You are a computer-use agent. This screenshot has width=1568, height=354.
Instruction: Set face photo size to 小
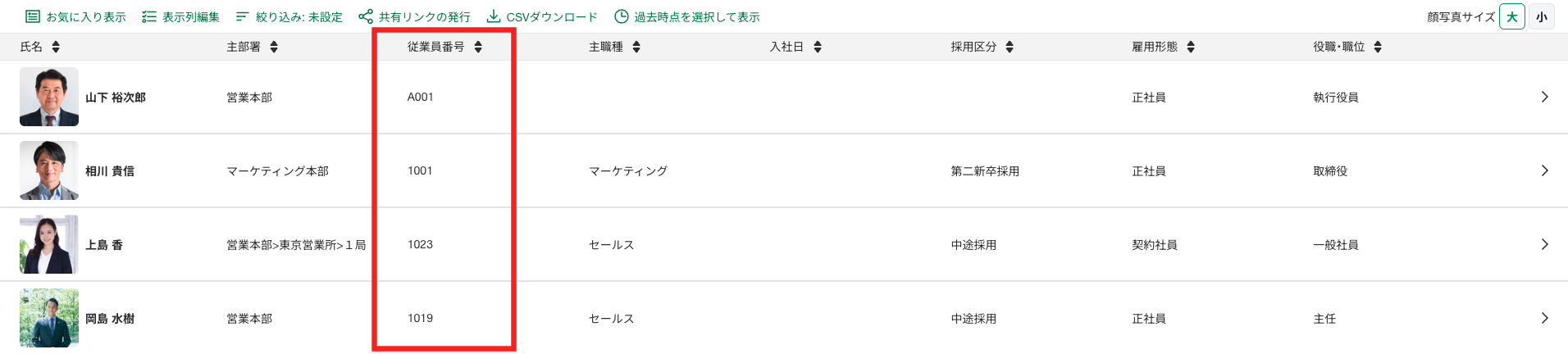tap(1542, 16)
